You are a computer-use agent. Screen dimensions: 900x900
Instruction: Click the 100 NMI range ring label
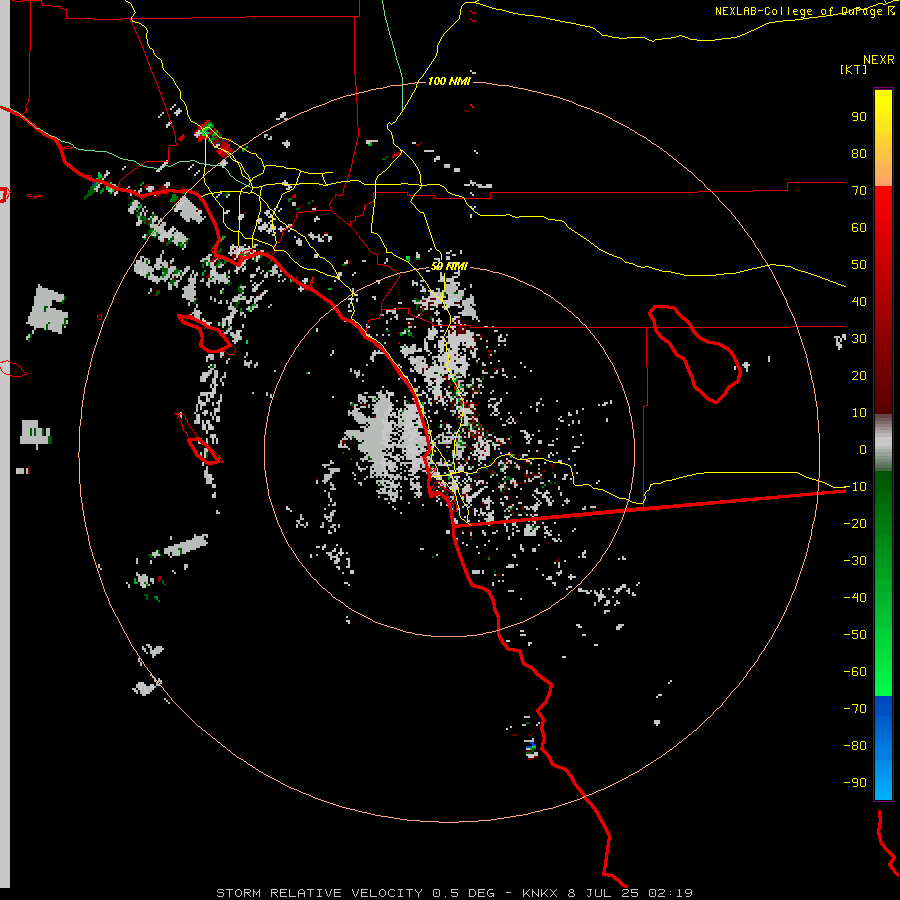[449, 82]
